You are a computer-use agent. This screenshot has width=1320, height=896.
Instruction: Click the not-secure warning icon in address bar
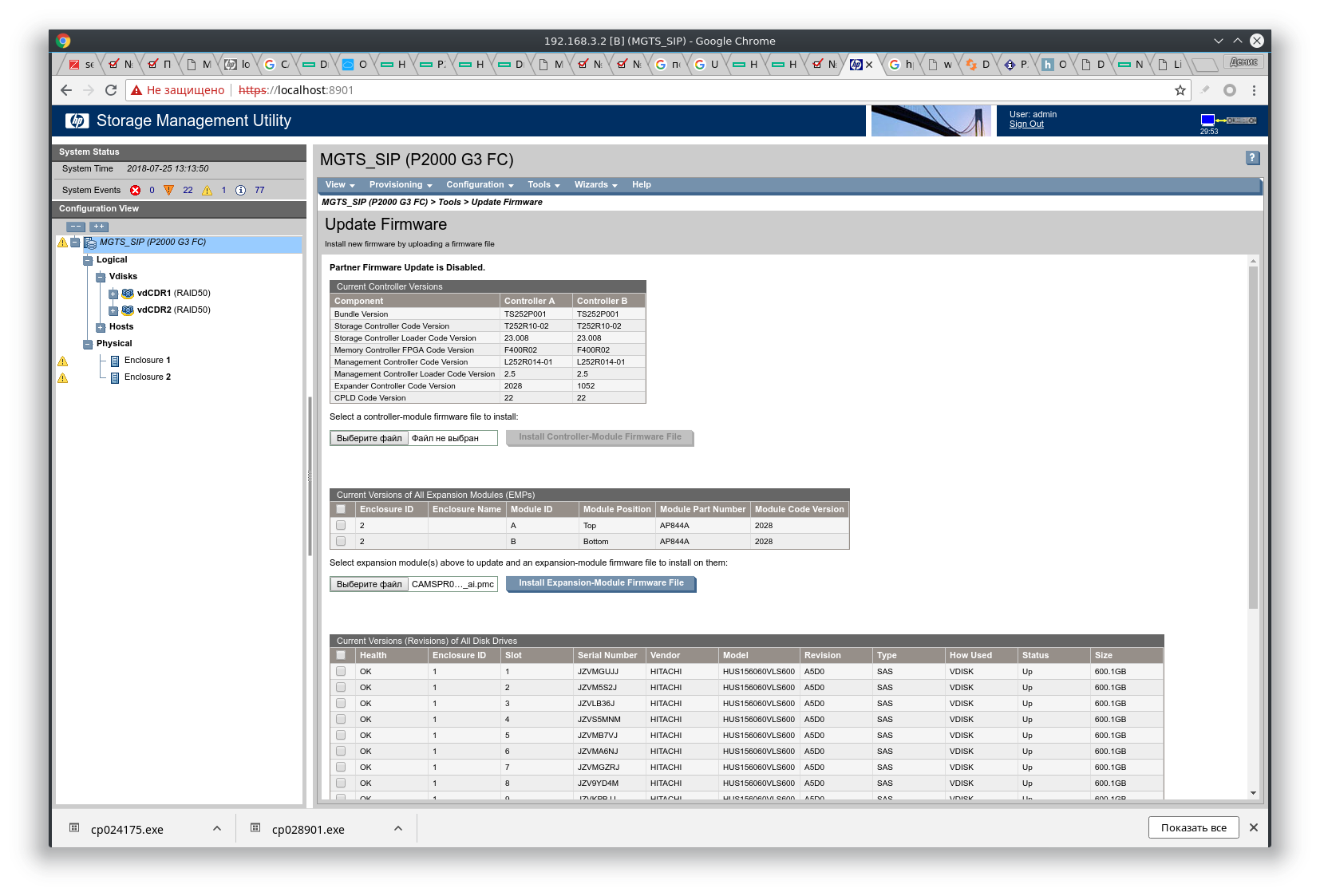[x=136, y=90]
